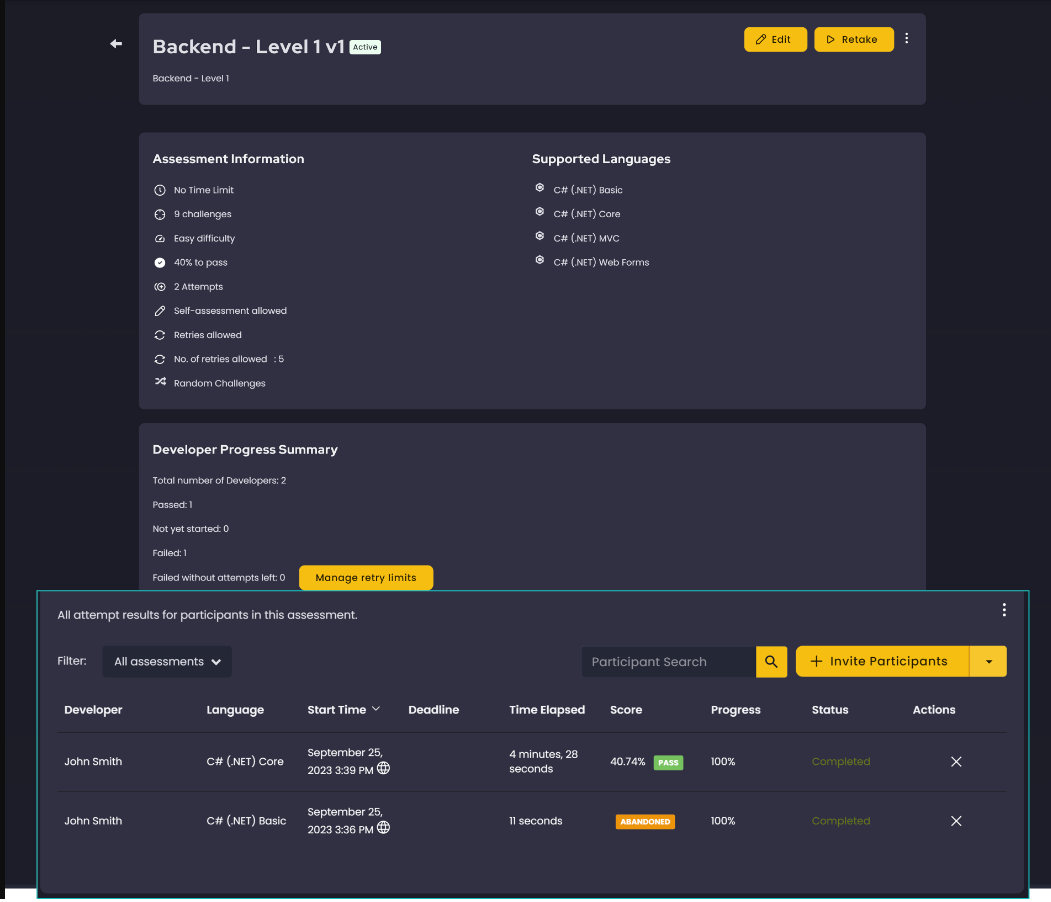Focus the Participant Search field
1051x902 pixels.
point(668,661)
